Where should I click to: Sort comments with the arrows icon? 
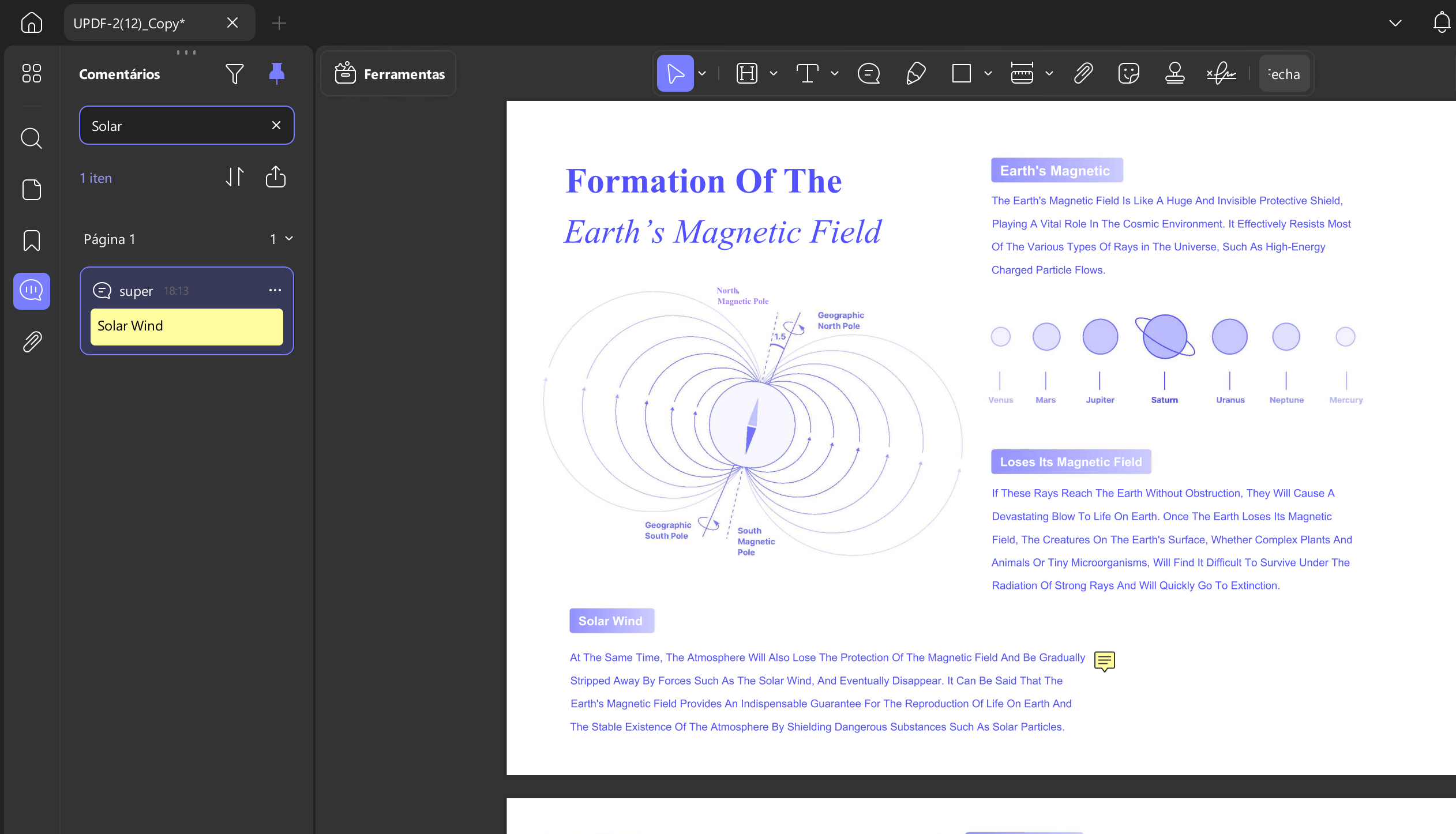[235, 177]
